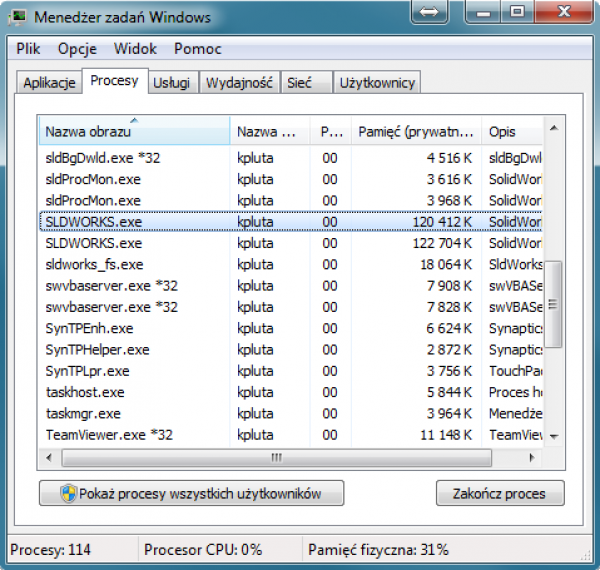This screenshot has height=570, width=600.
Task: Select the SynTPLpr.exe process
Action: tap(290, 371)
